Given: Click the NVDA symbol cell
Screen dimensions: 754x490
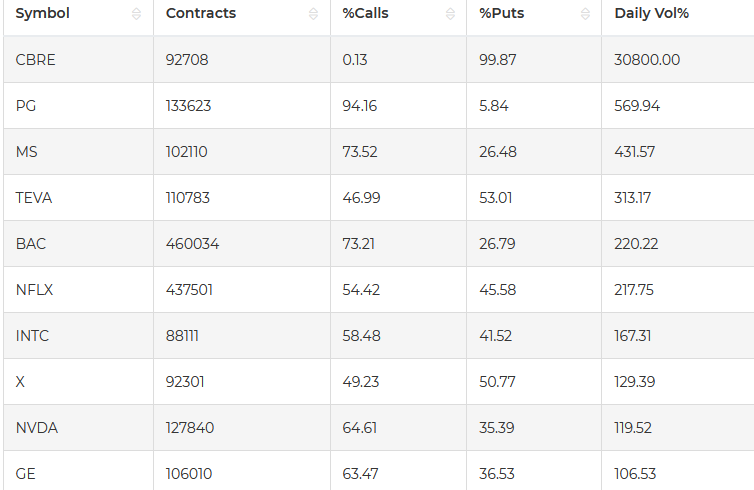Looking at the screenshot, I should point(37,428).
